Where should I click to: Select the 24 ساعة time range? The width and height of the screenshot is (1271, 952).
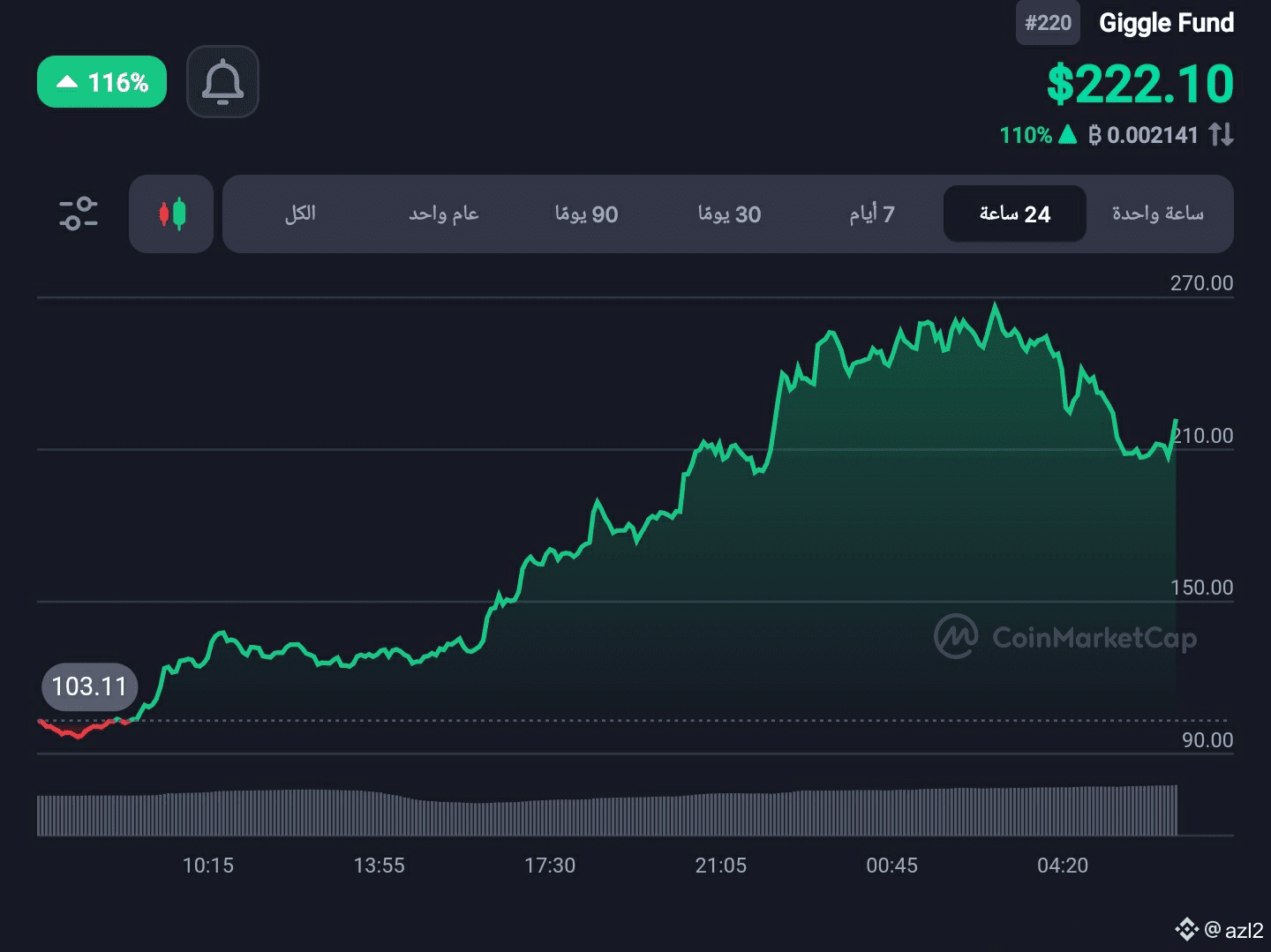(1015, 214)
